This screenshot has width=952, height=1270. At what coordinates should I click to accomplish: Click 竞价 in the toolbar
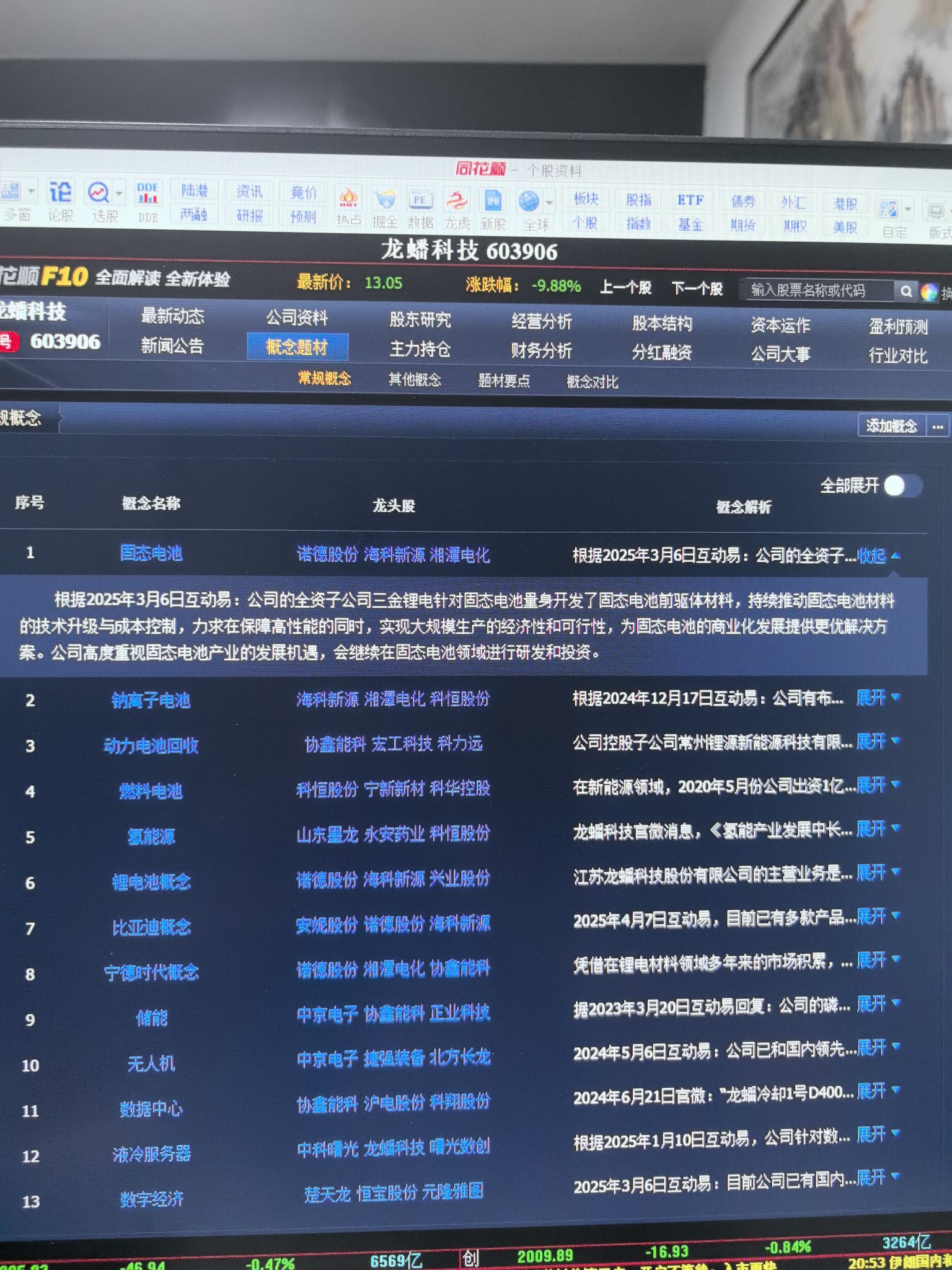(x=303, y=193)
